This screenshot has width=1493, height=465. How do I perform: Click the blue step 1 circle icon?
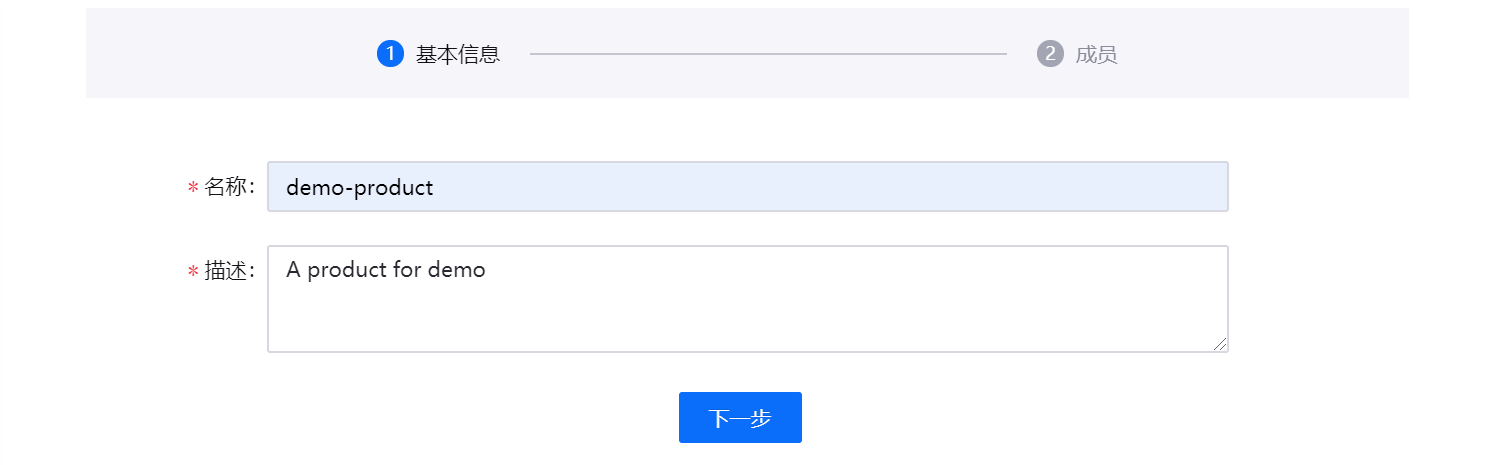click(390, 54)
